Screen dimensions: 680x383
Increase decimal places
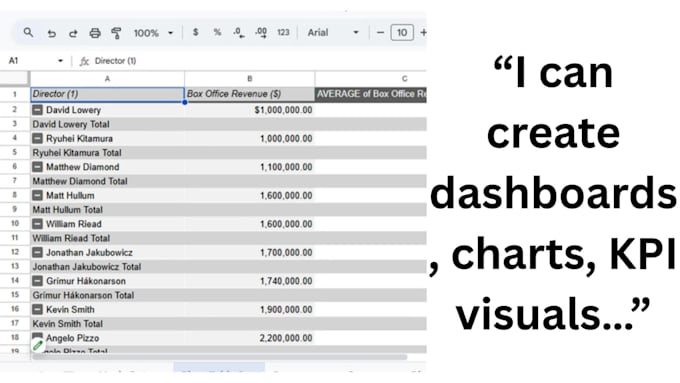[261, 33]
